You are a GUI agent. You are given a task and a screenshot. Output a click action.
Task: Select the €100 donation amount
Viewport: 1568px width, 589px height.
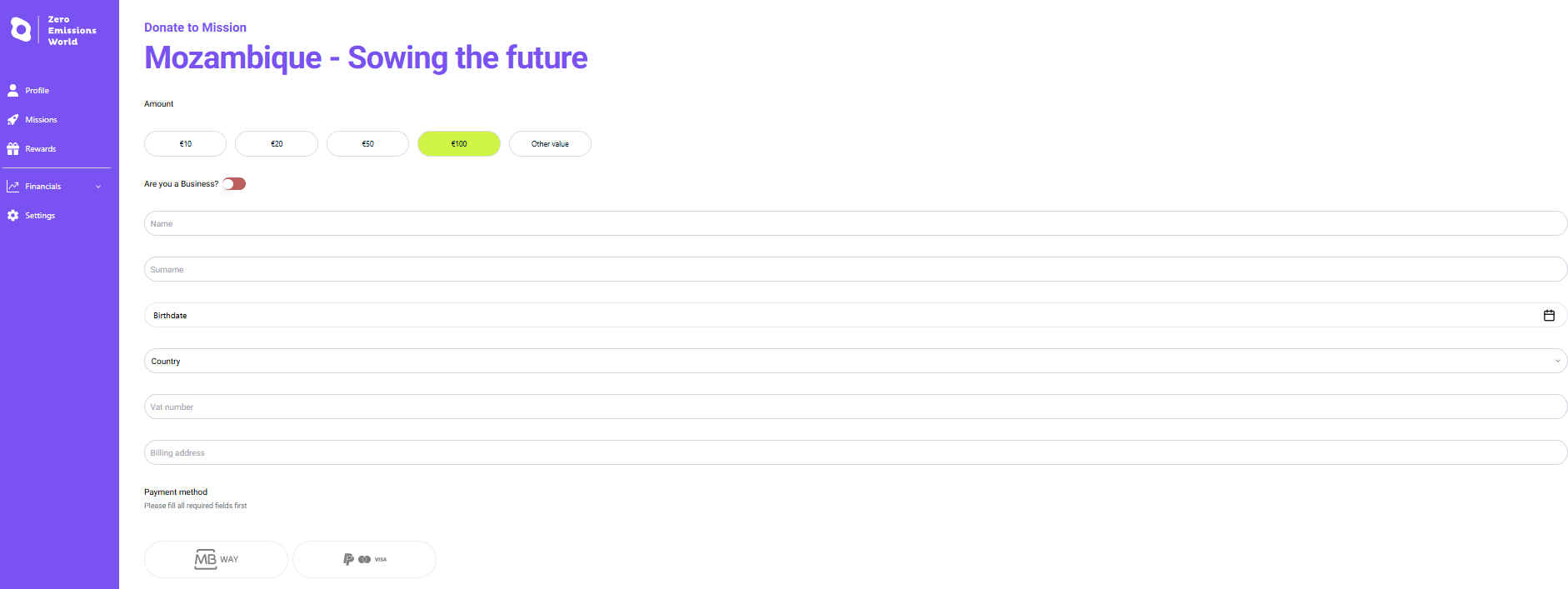[458, 144]
